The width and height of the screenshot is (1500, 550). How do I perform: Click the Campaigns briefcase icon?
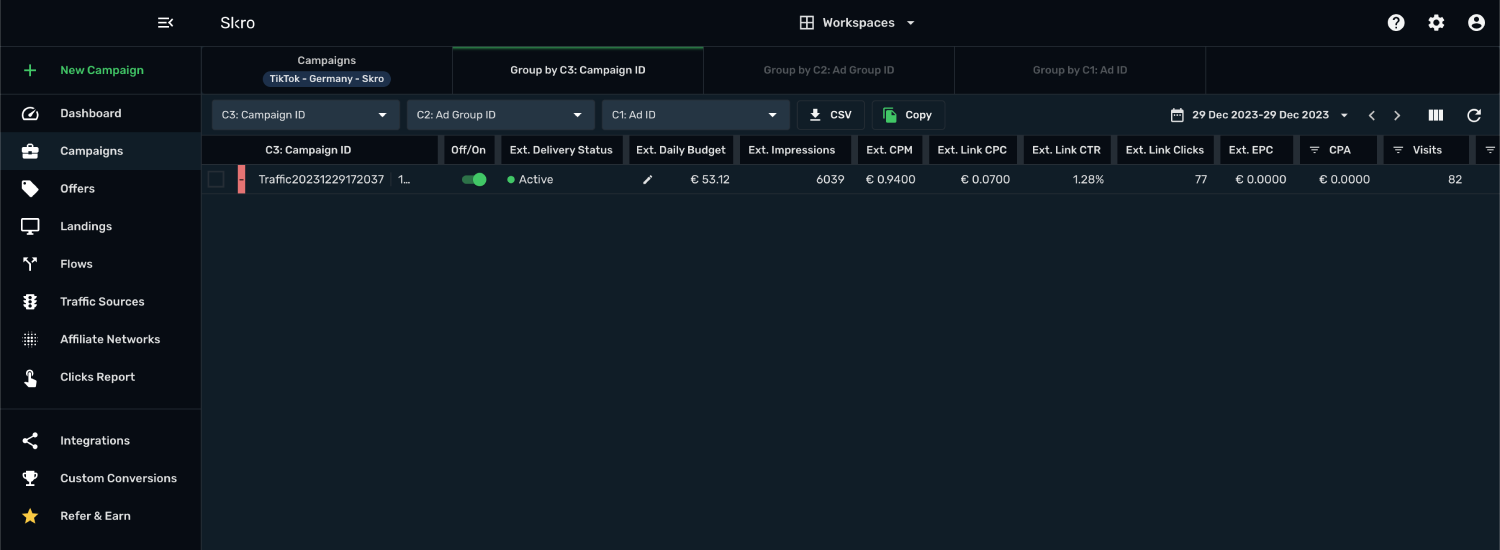30,151
